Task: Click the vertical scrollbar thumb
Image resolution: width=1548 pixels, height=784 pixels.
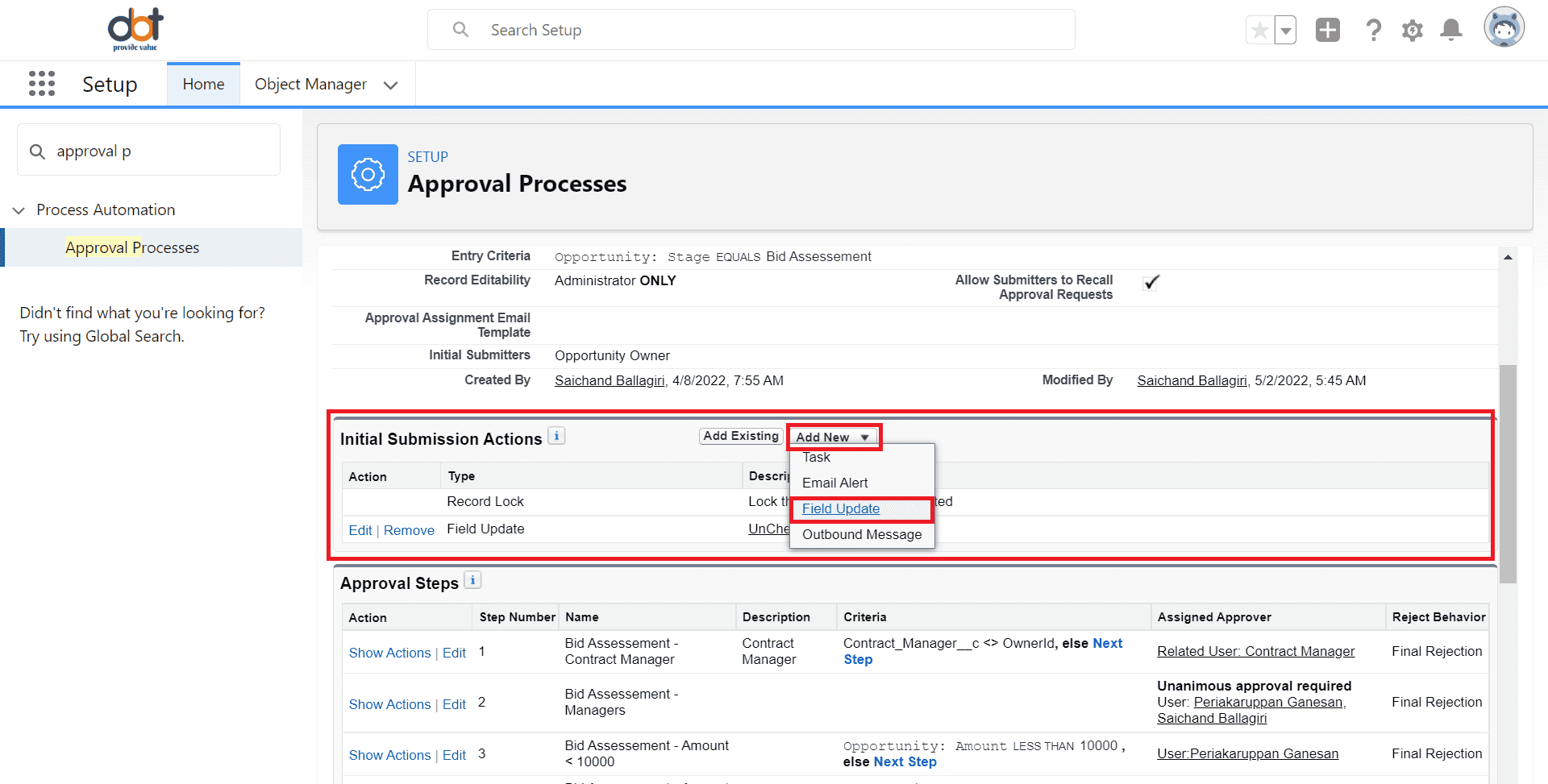Action: click(x=1508, y=474)
